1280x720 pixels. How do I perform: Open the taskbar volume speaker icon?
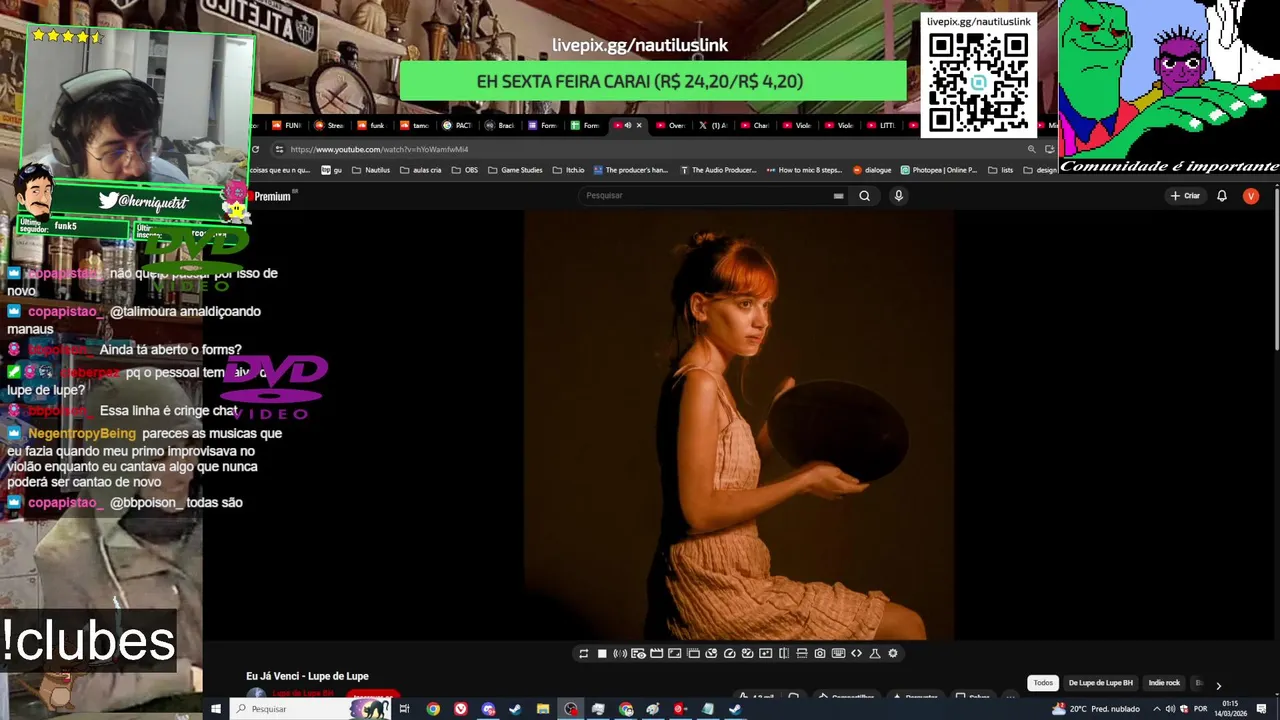[1170, 709]
